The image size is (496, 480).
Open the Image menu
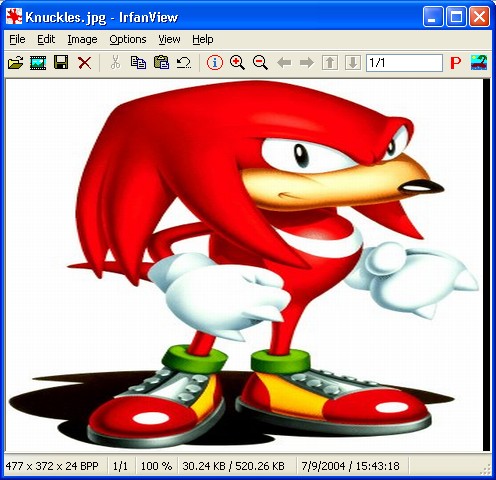click(82, 39)
